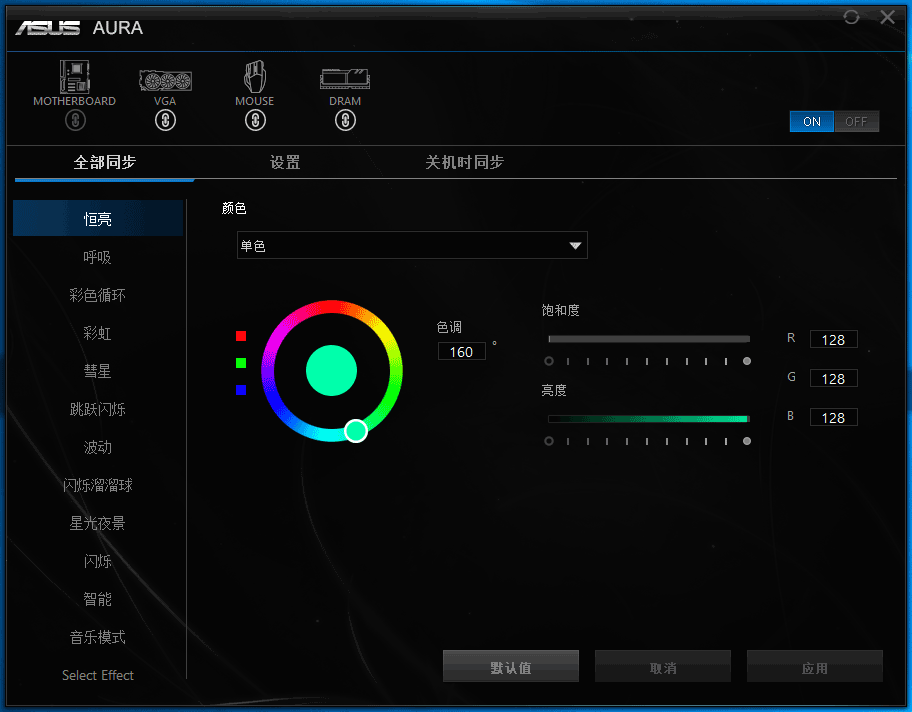Click the hue ring handle
This screenshot has width=912, height=712.
(356, 431)
